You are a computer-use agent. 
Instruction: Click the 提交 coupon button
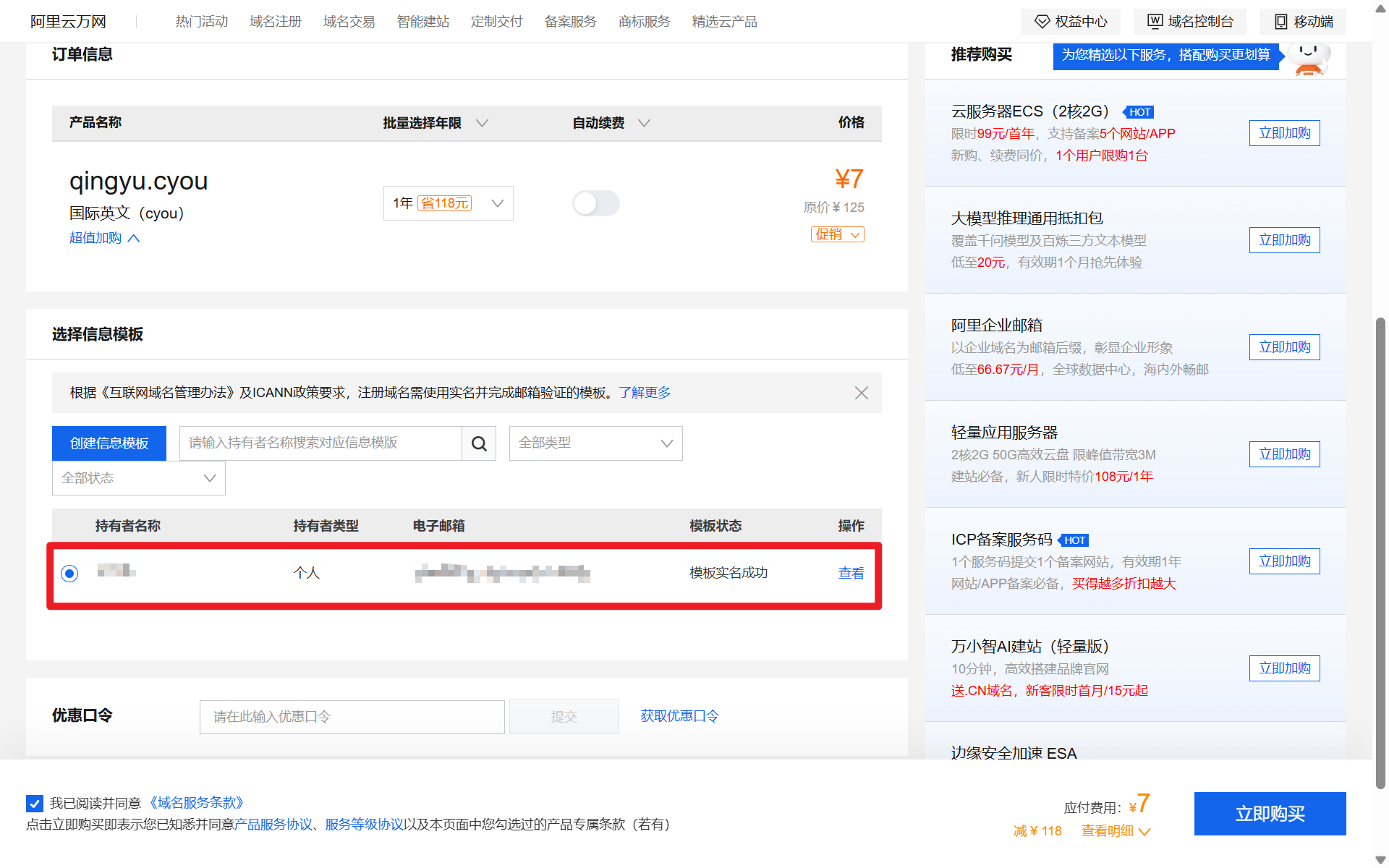[x=564, y=717]
